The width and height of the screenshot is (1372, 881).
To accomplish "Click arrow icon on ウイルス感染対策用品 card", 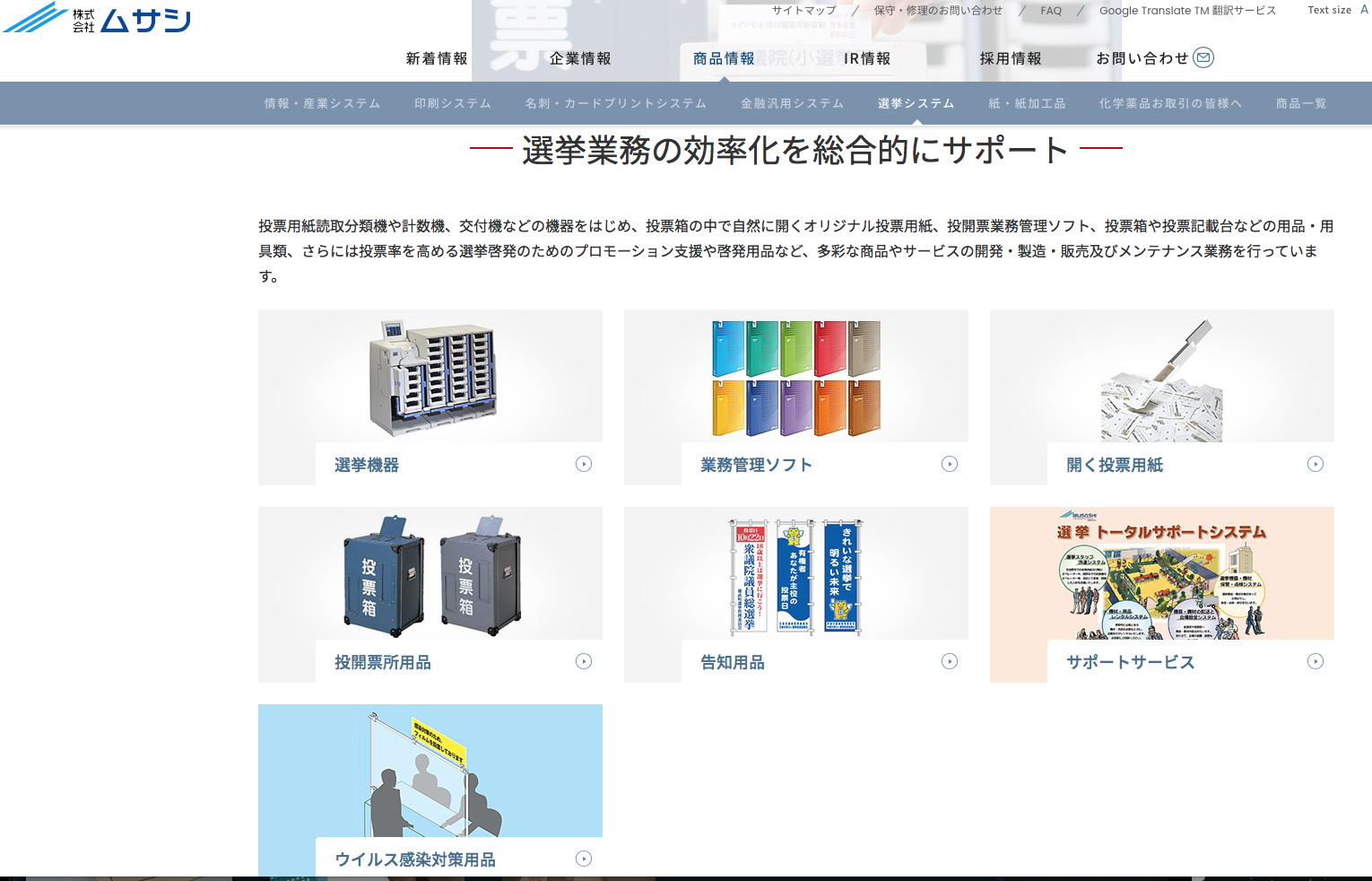I will pyautogui.click(x=584, y=859).
